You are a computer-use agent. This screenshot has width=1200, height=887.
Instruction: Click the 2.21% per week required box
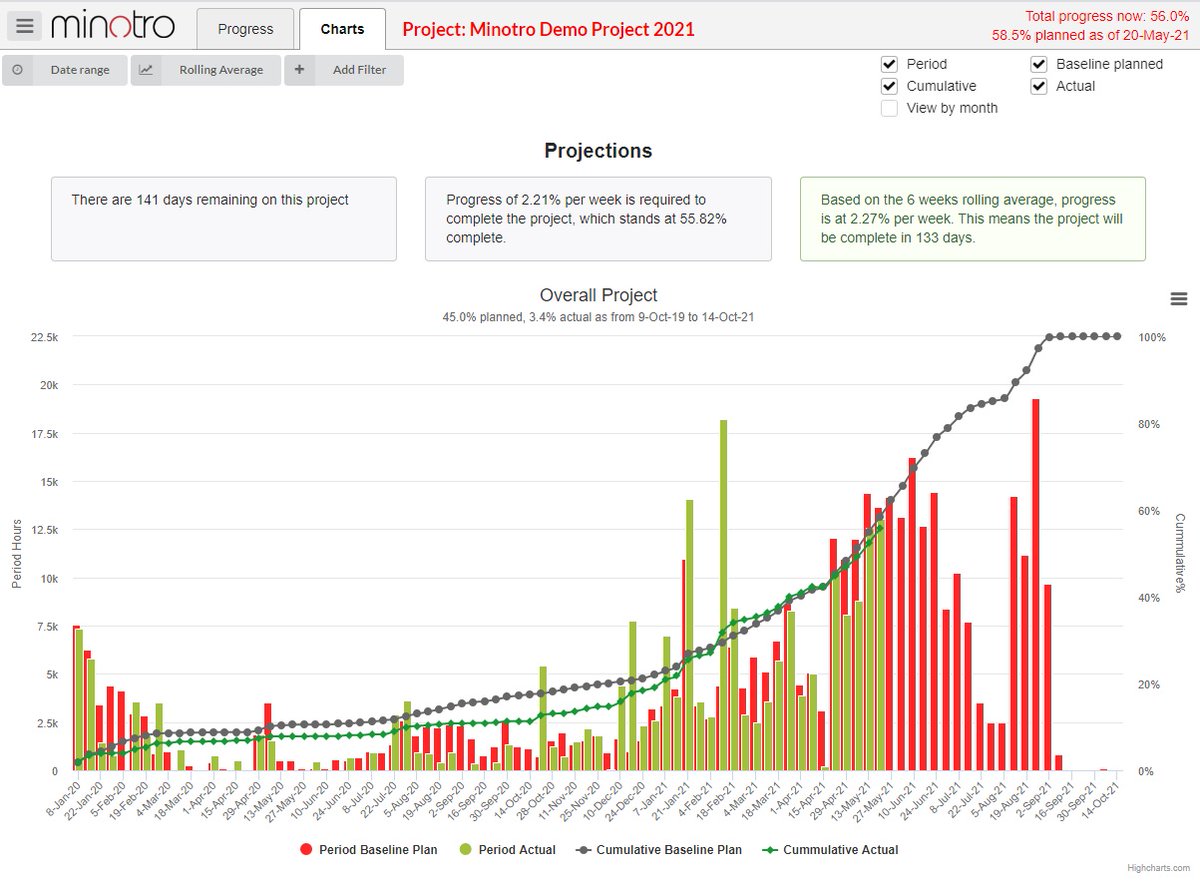pos(598,219)
